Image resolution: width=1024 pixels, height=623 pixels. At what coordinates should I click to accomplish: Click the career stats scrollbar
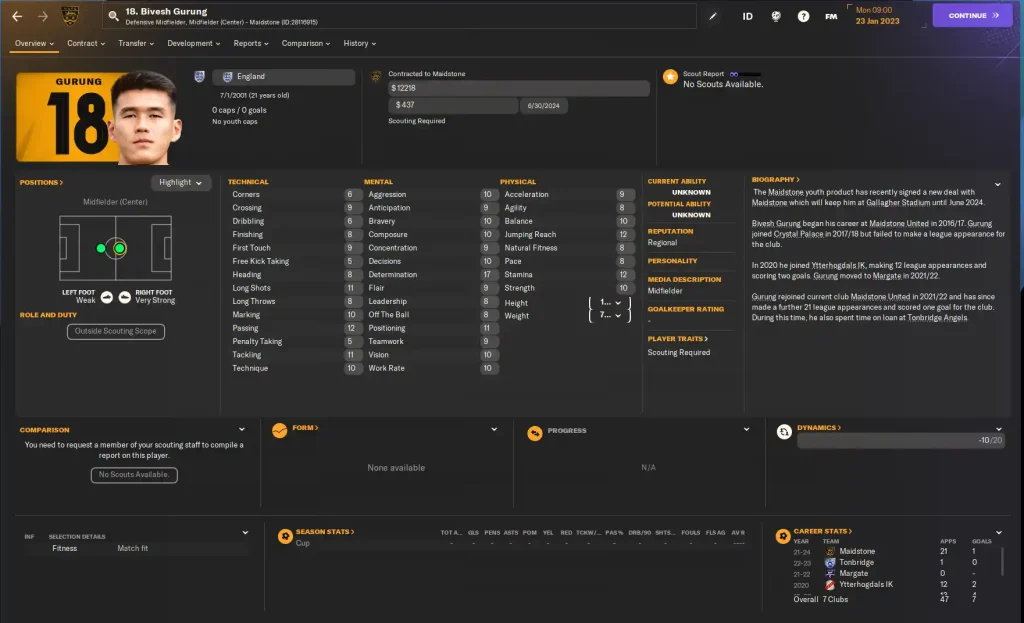click(1002, 562)
